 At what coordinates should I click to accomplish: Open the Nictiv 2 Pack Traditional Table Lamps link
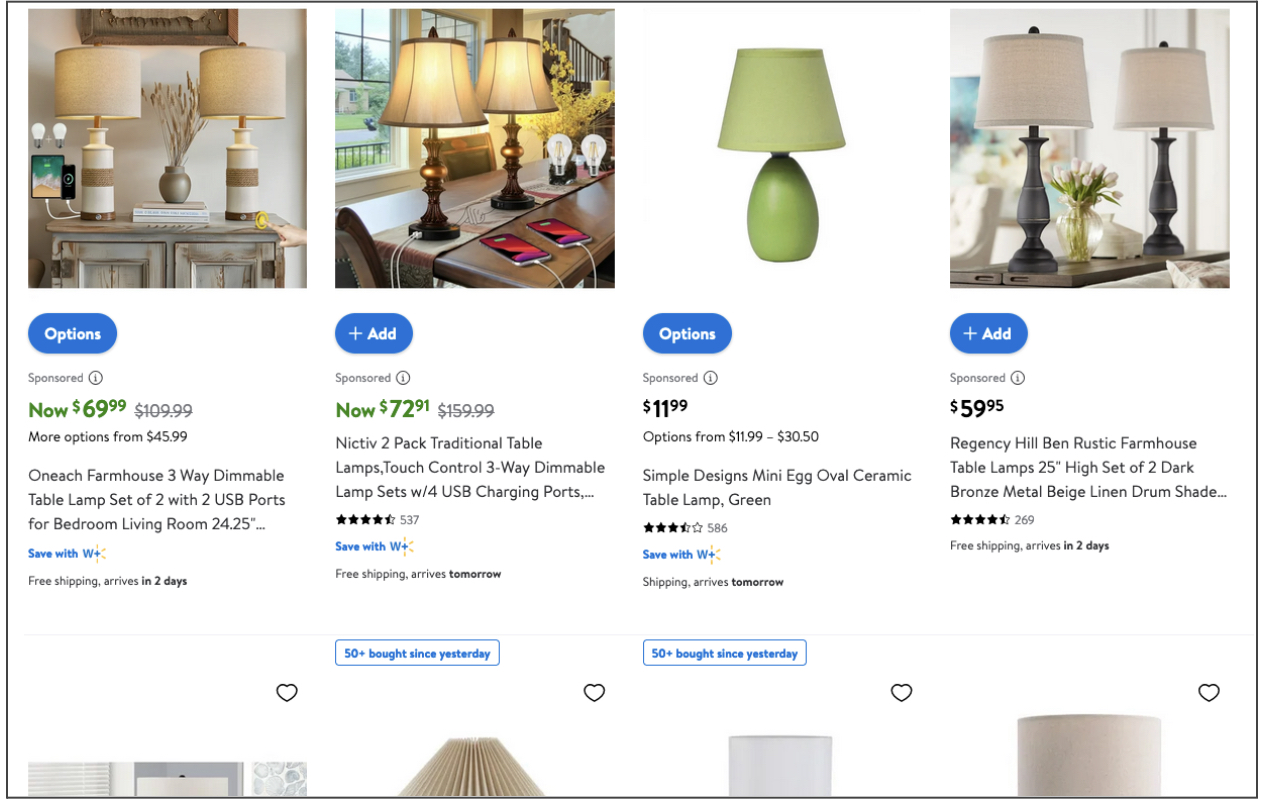[470, 467]
